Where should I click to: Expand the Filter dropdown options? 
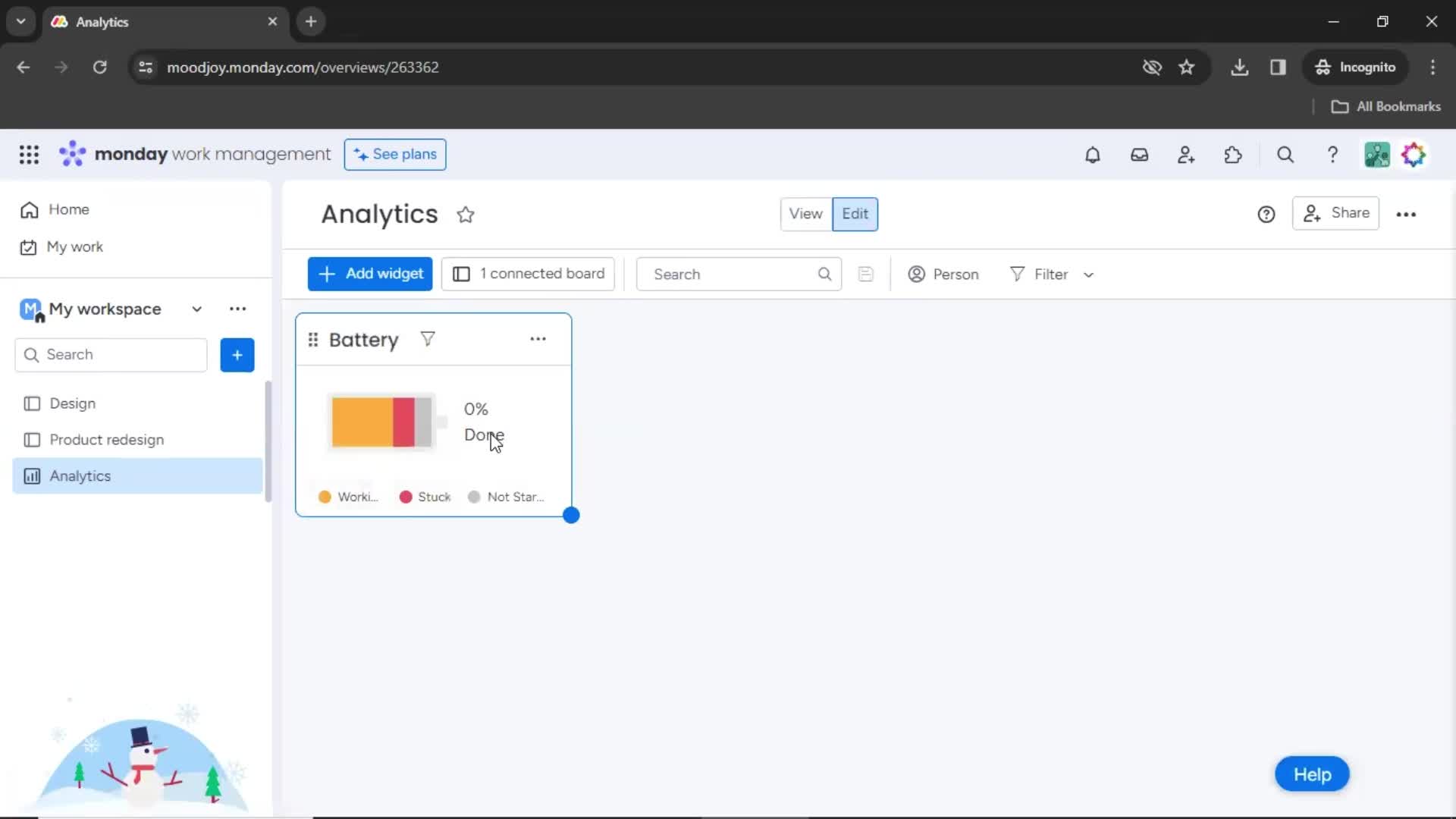coord(1089,274)
